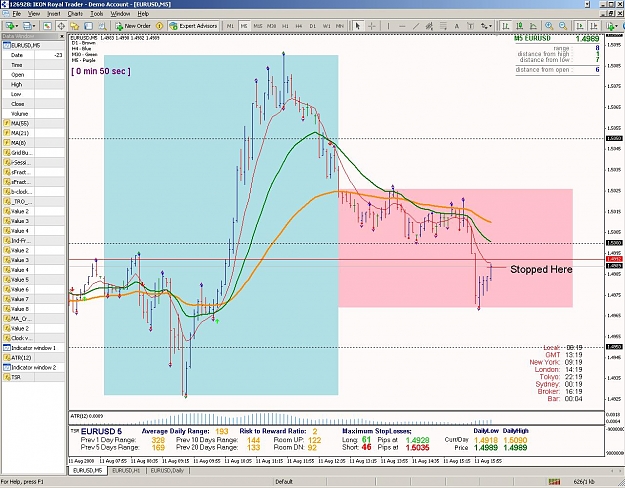Screen dimensions: 625x488
Task: Select the M5 timeframe button
Action: coord(244,26)
